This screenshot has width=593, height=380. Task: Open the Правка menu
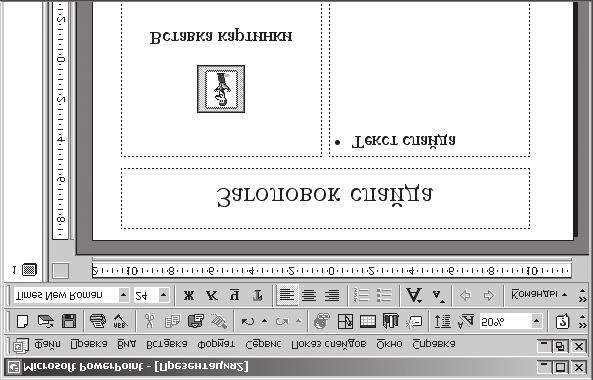[x=89, y=344]
